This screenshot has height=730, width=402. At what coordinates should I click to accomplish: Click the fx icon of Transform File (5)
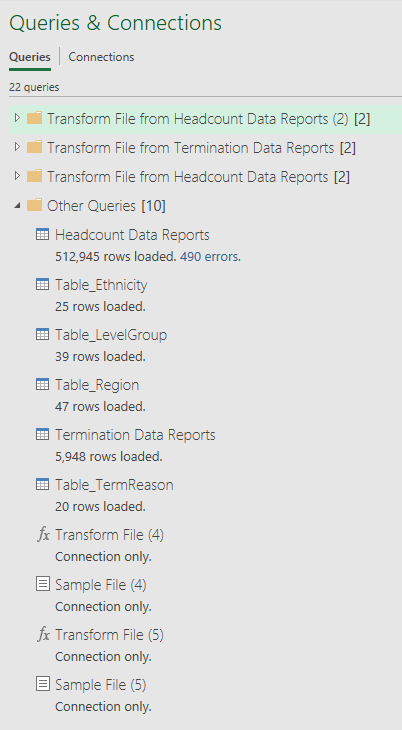[x=43, y=634]
